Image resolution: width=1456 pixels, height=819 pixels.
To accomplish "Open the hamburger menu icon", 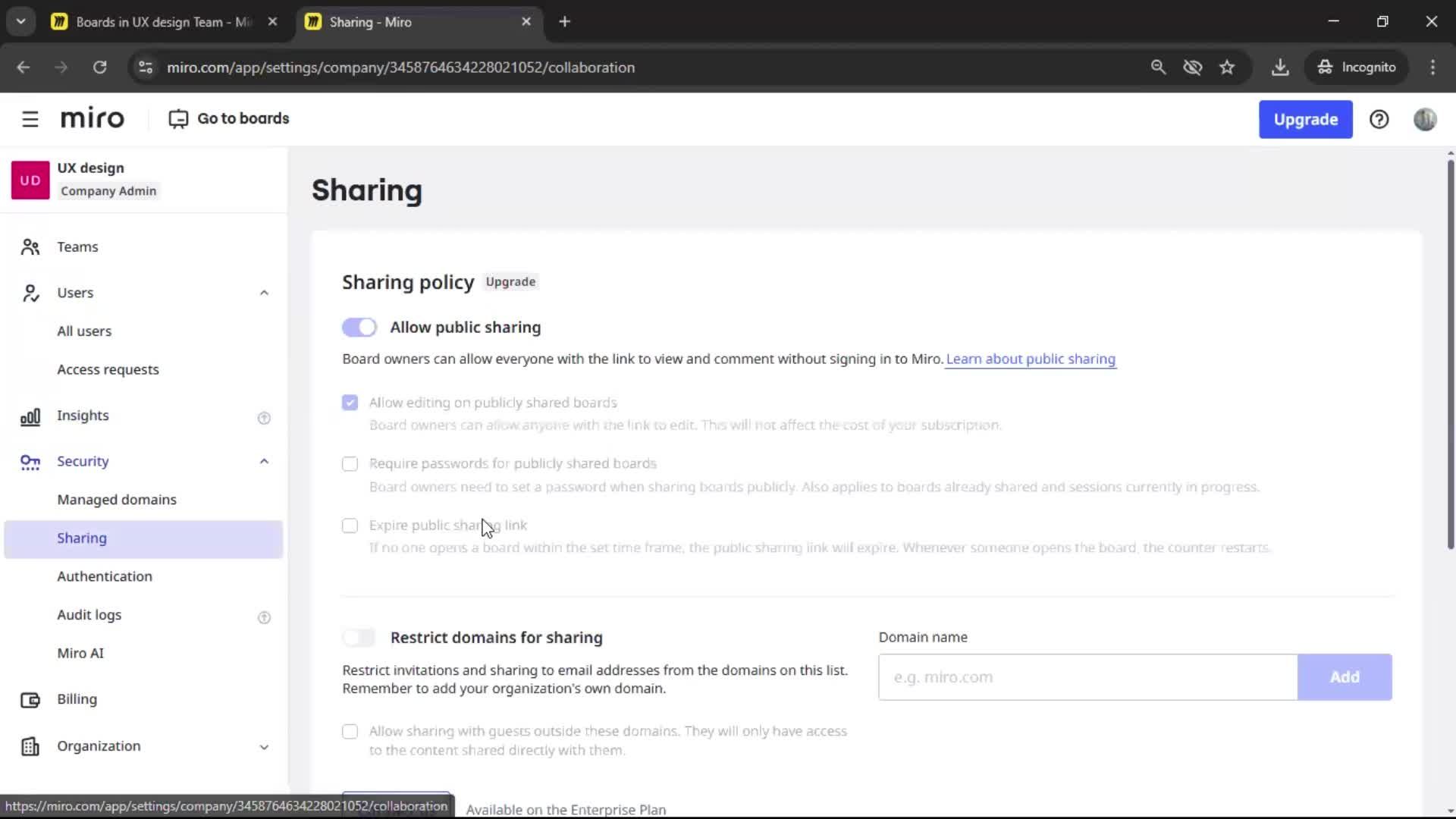I will [x=30, y=119].
